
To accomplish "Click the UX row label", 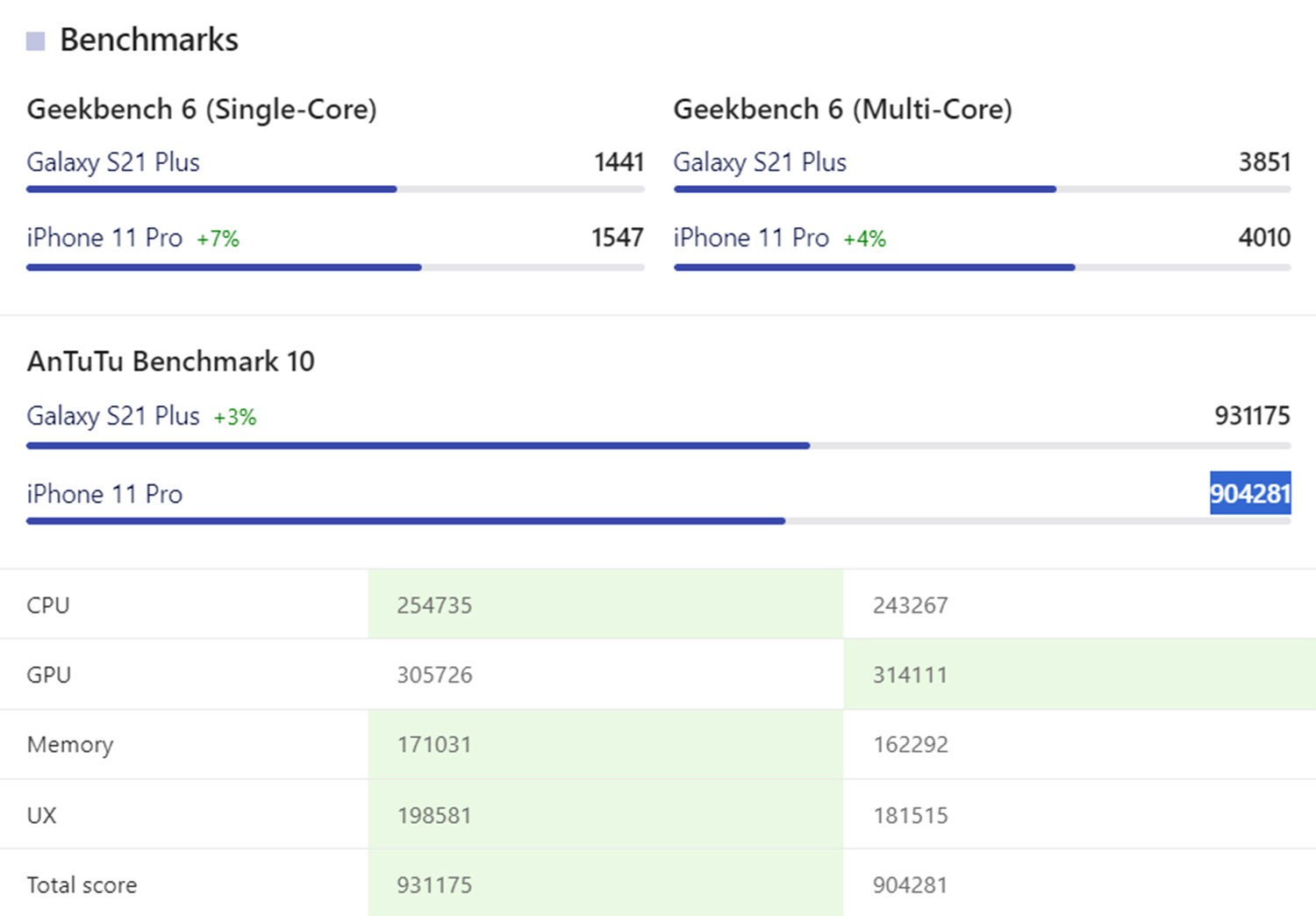I will click(x=41, y=815).
